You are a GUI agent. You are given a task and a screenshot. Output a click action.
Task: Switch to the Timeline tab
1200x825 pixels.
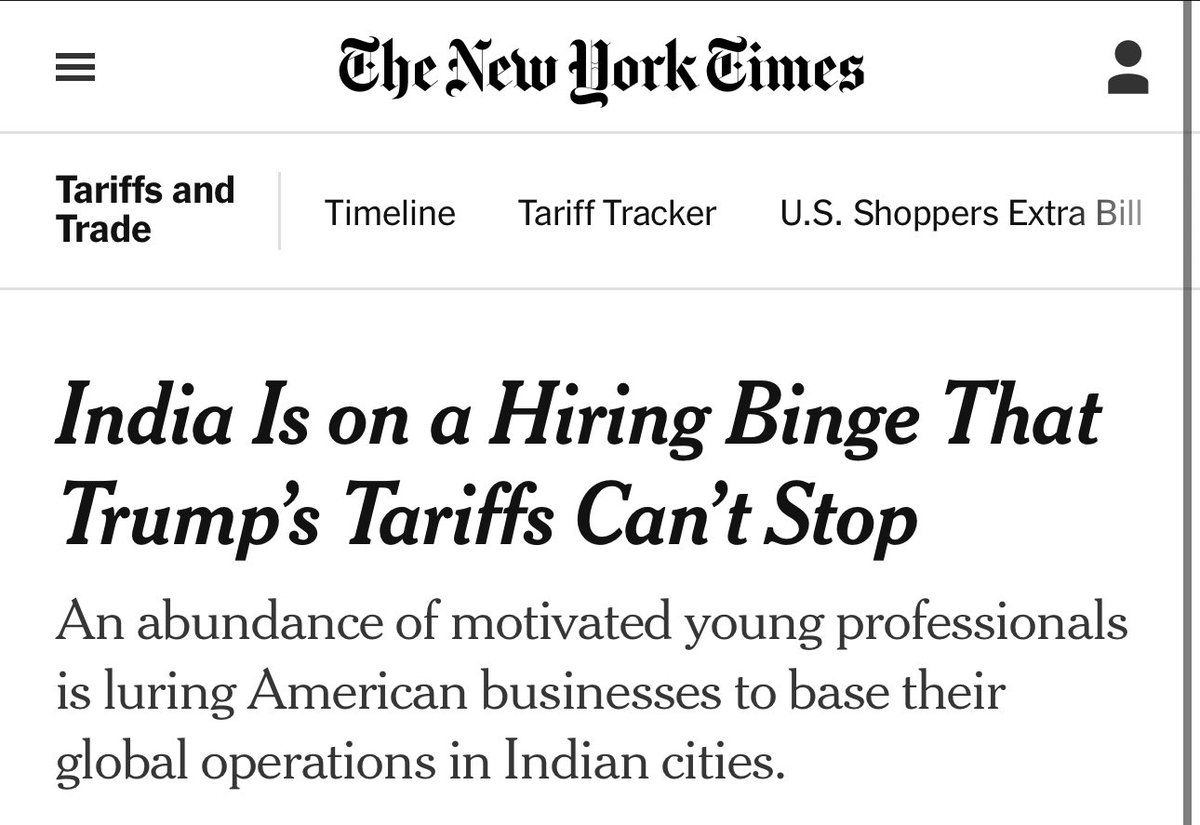click(x=390, y=213)
